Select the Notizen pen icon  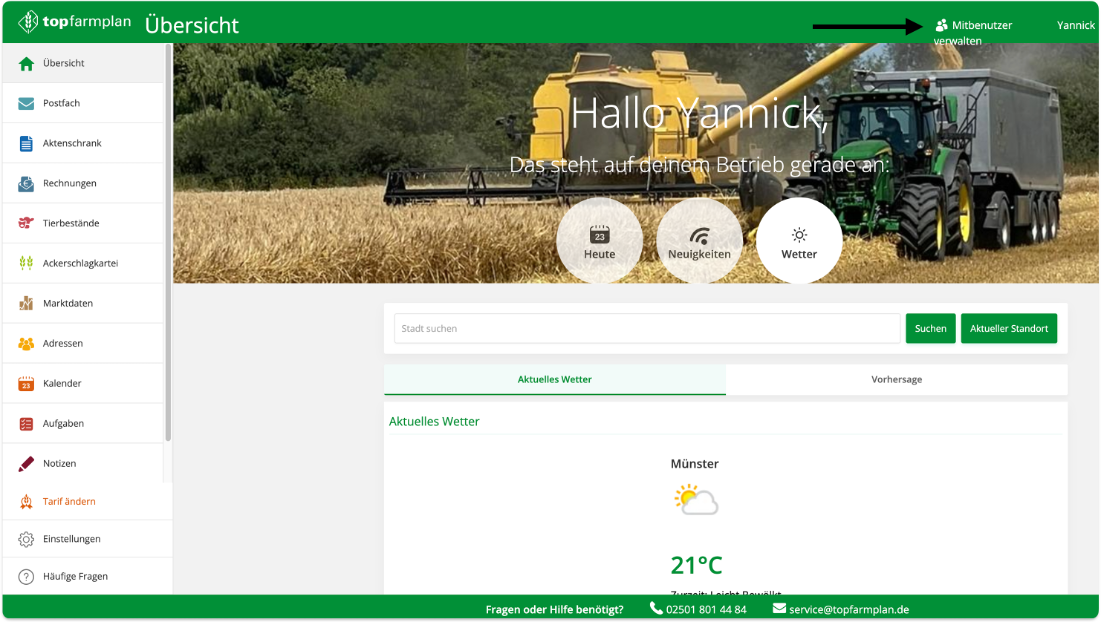coord(26,463)
